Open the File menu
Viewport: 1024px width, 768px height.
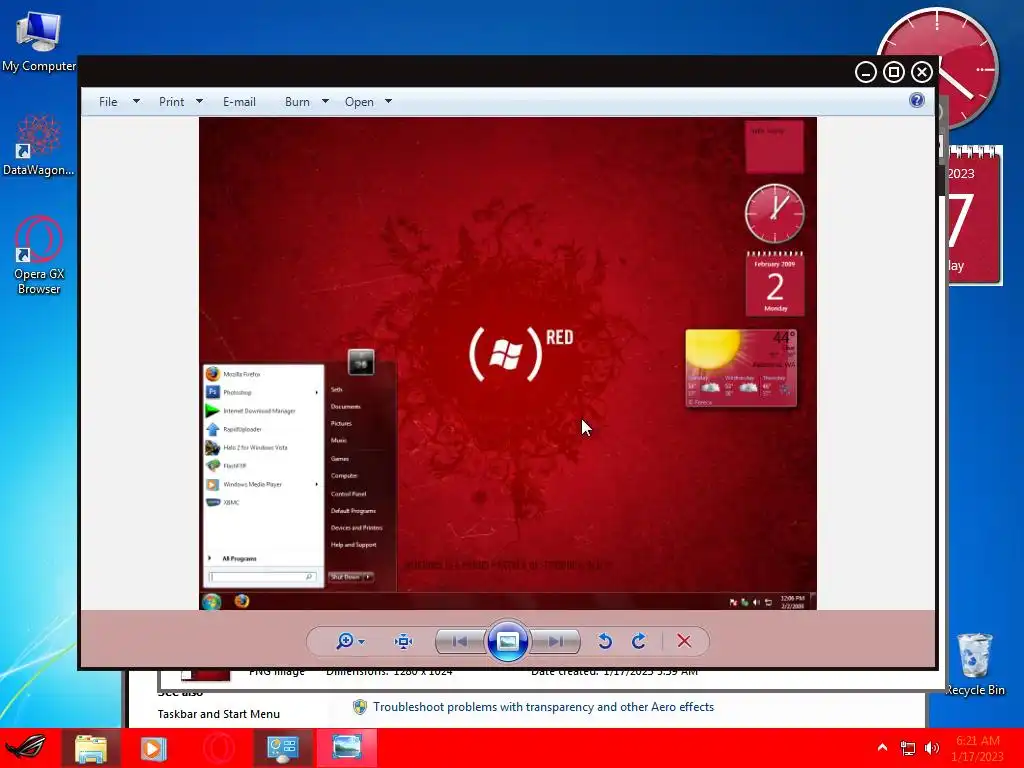[108, 102]
